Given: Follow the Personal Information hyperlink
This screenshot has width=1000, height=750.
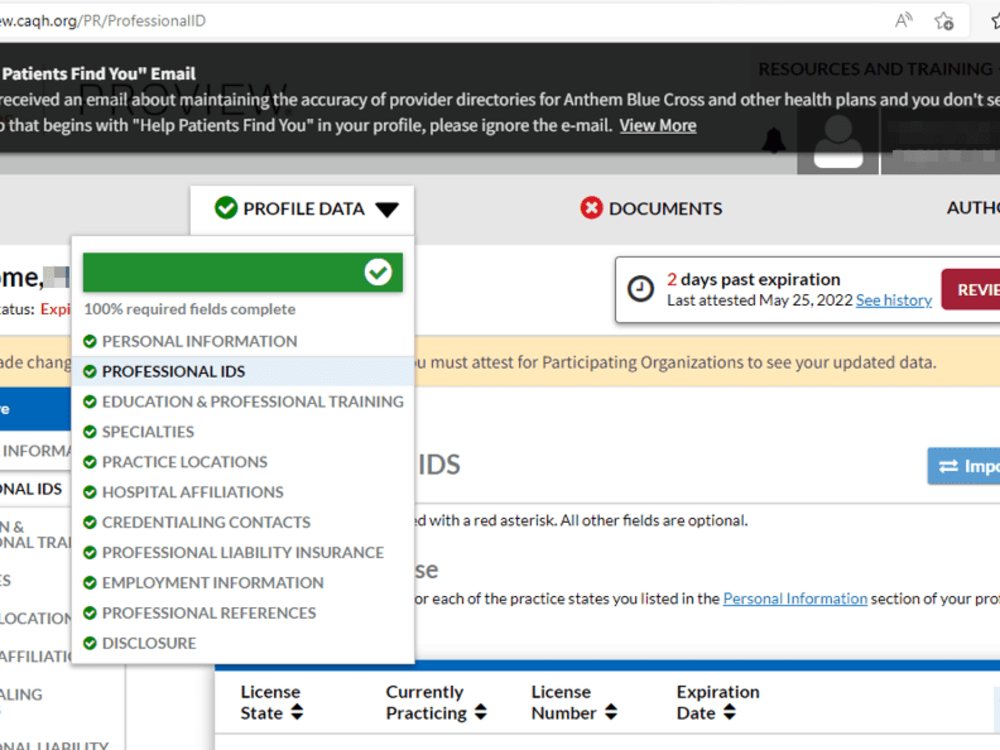Looking at the screenshot, I should (x=795, y=599).
